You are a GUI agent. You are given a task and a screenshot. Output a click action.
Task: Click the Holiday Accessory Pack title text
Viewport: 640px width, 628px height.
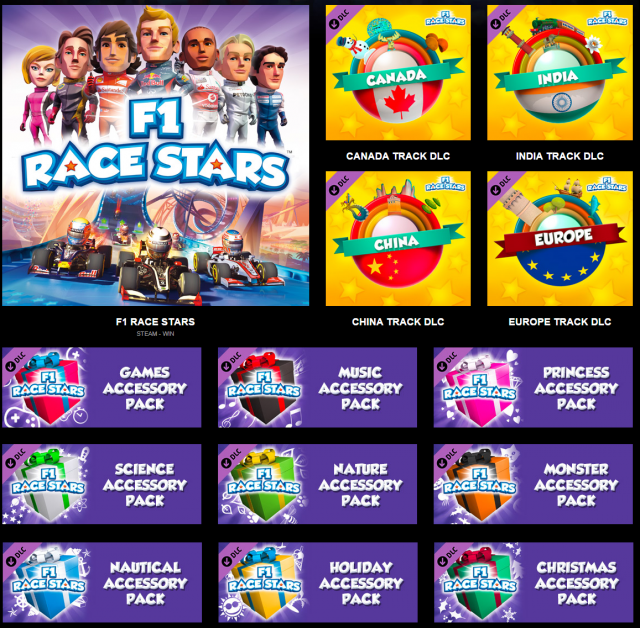click(x=361, y=583)
